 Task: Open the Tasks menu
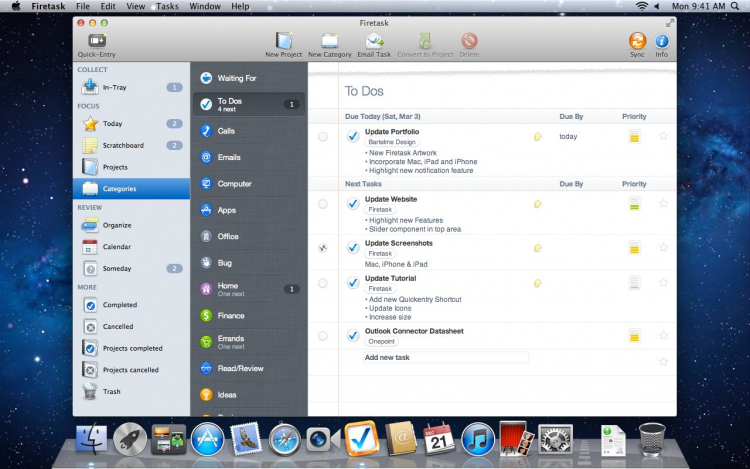(167, 6)
